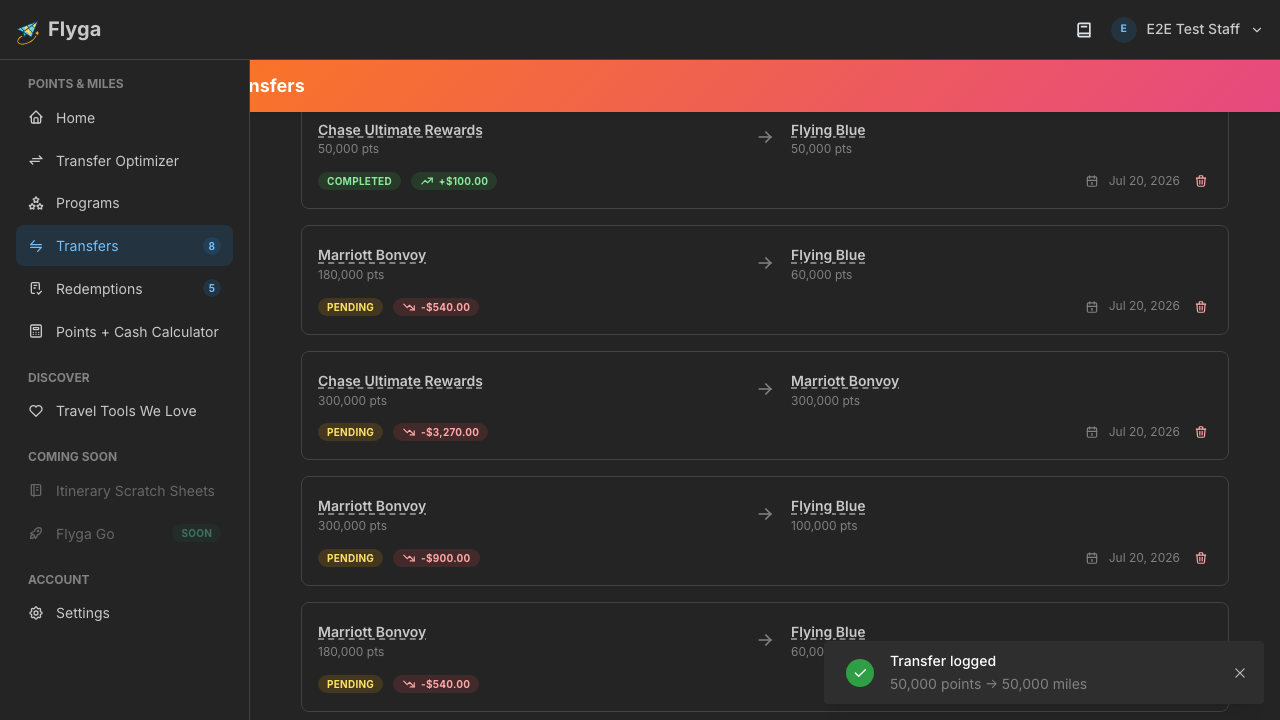
Task: Click the trend-down icon in the -$3,270.00 badge
Action: [x=409, y=432]
